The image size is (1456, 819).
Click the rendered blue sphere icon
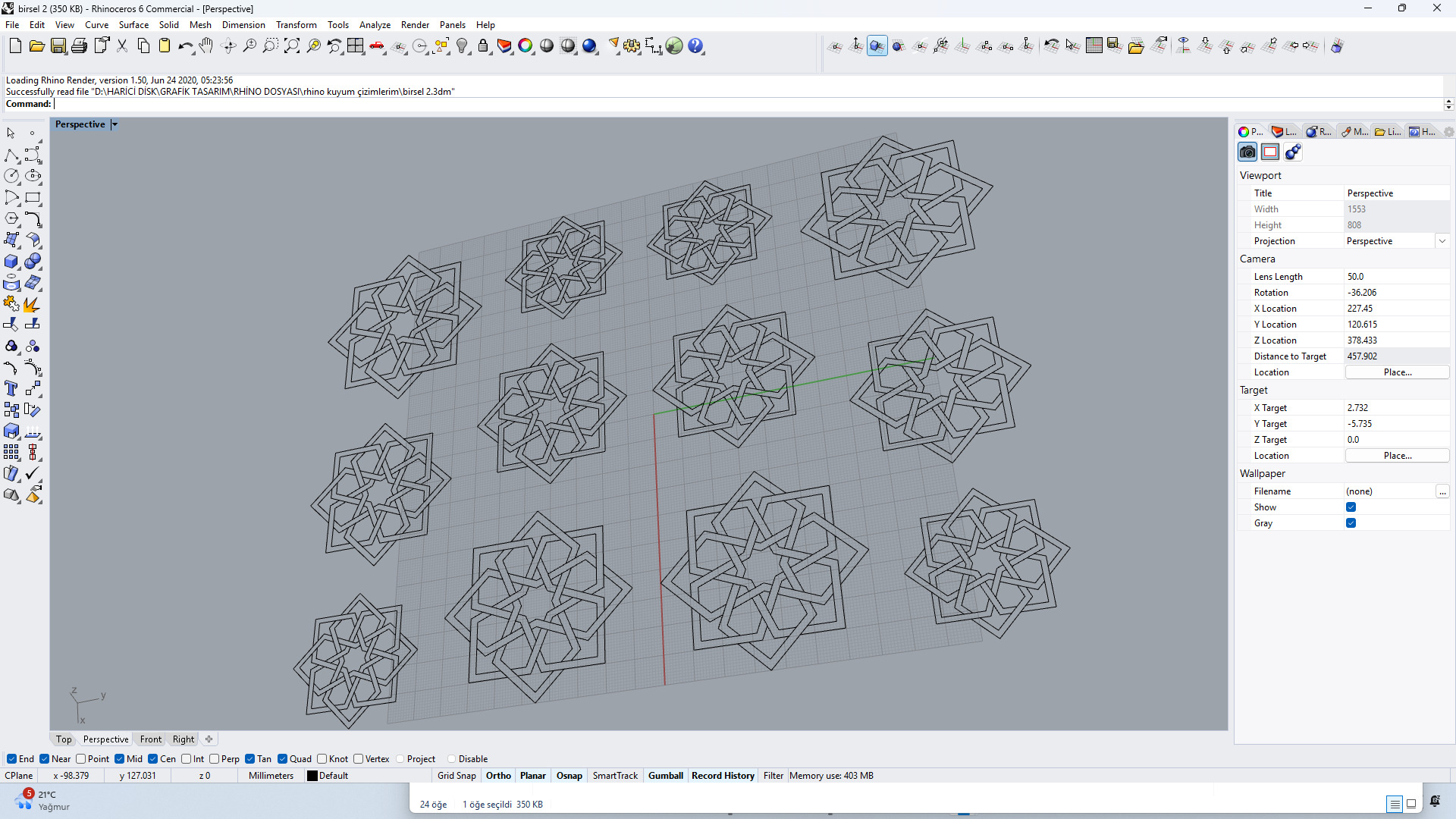pyautogui.click(x=589, y=46)
